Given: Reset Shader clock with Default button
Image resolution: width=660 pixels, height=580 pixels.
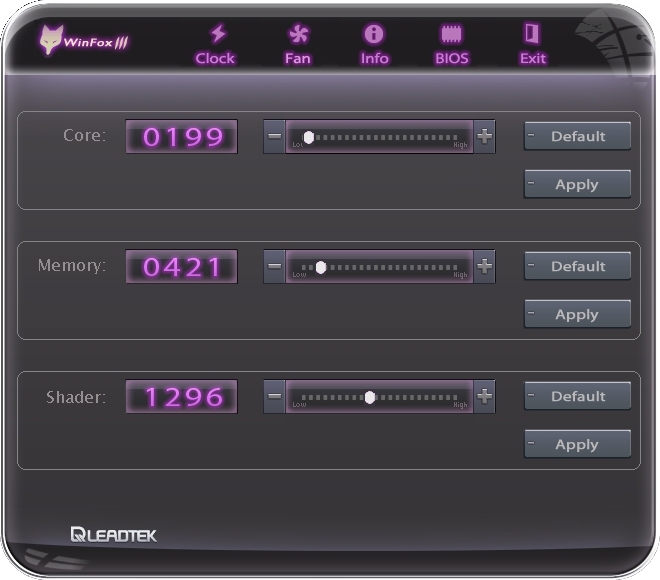Looking at the screenshot, I should (x=577, y=396).
